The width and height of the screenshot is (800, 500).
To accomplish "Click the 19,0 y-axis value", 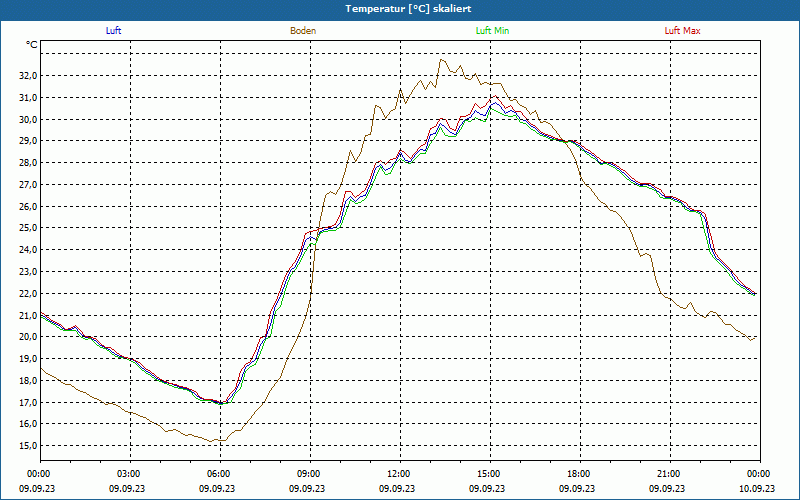I will [x=27, y=359].
